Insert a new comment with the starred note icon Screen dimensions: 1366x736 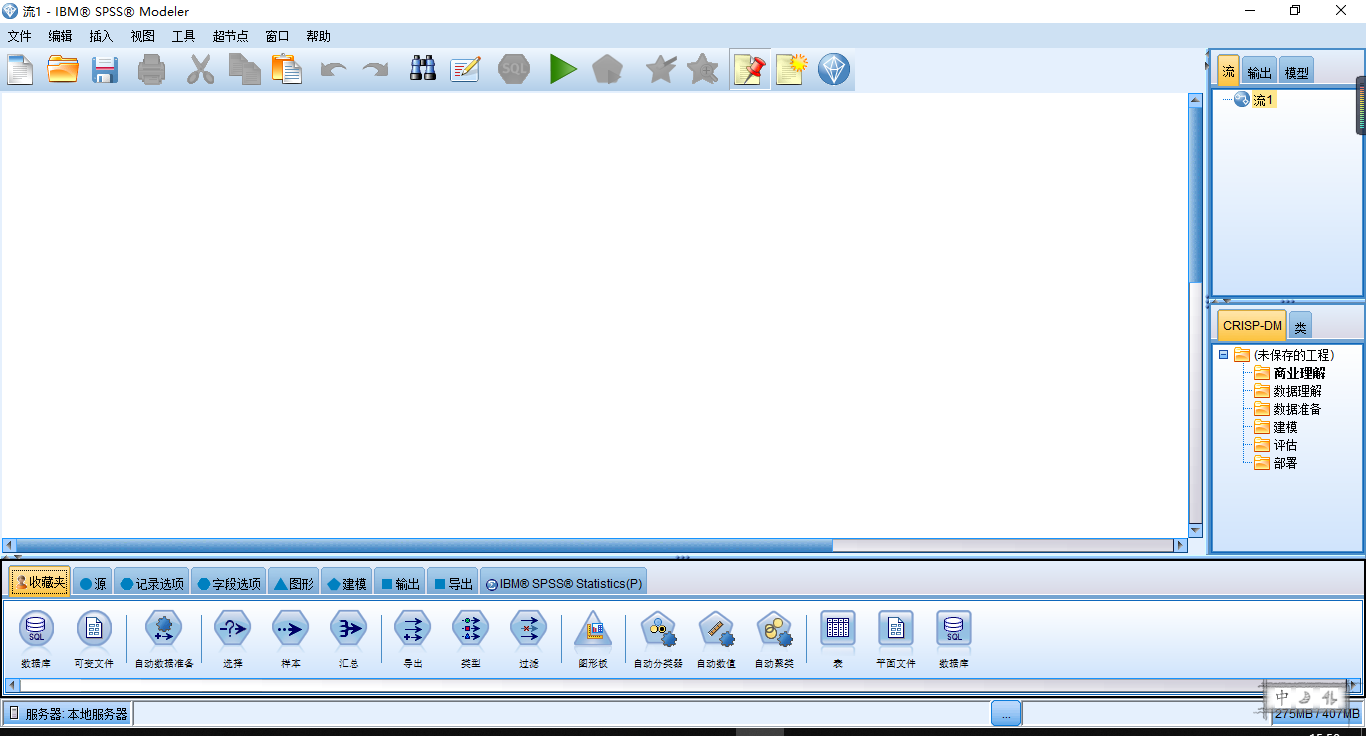pyautogui.click(x=790, y=70)
